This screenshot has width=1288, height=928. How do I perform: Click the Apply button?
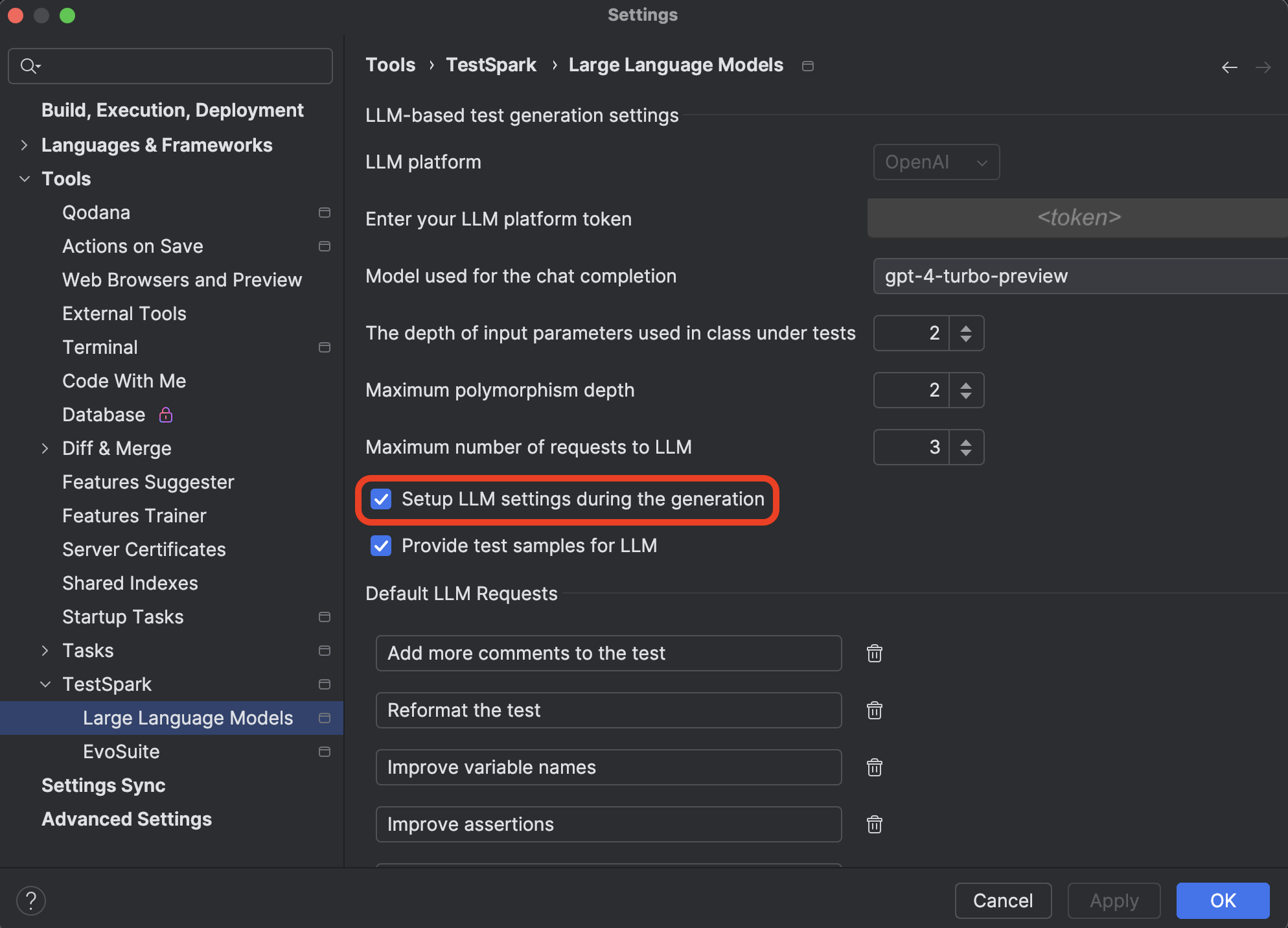coord(1114,901)
